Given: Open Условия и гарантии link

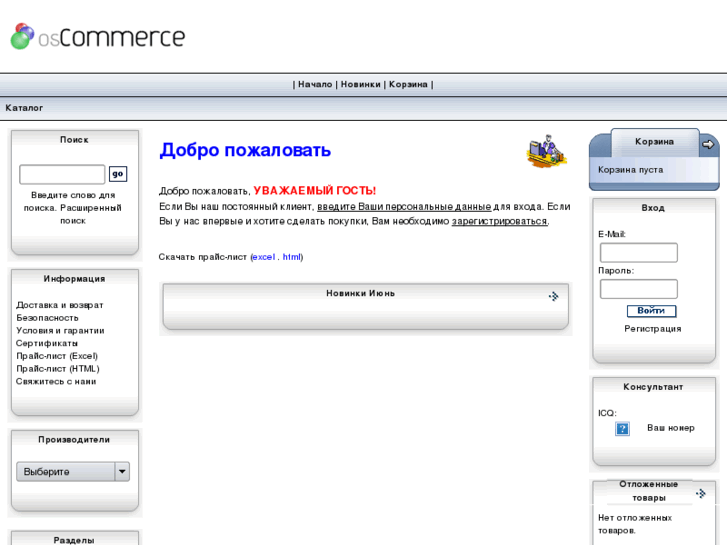Looking at the screenshot, I should (60, 330).
